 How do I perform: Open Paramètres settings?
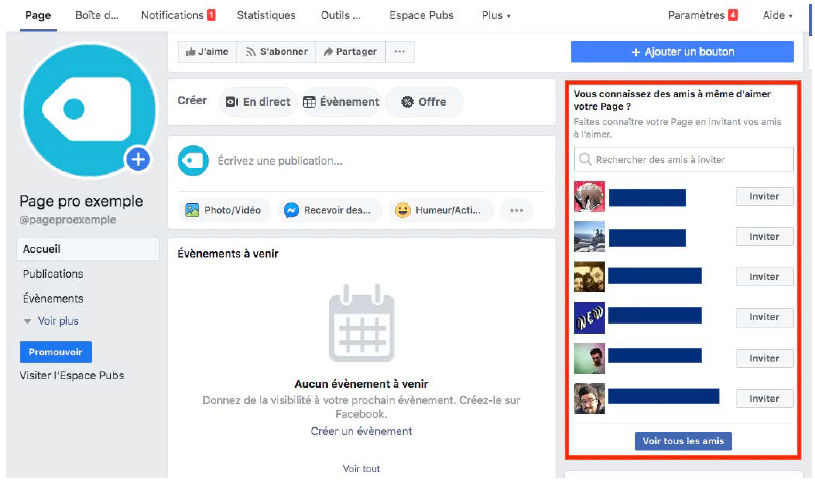pyautogui.click(x=703, y=16)
